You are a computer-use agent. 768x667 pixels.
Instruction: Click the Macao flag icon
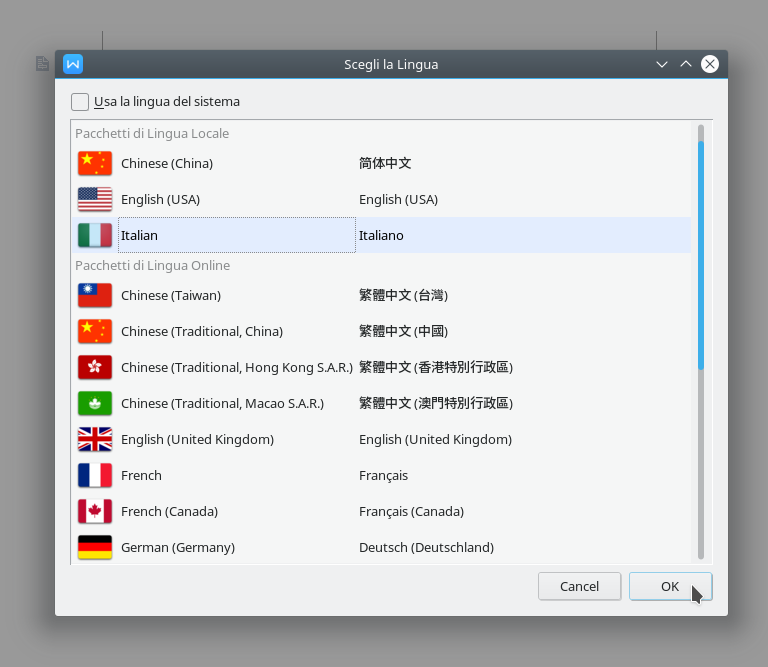95,404
